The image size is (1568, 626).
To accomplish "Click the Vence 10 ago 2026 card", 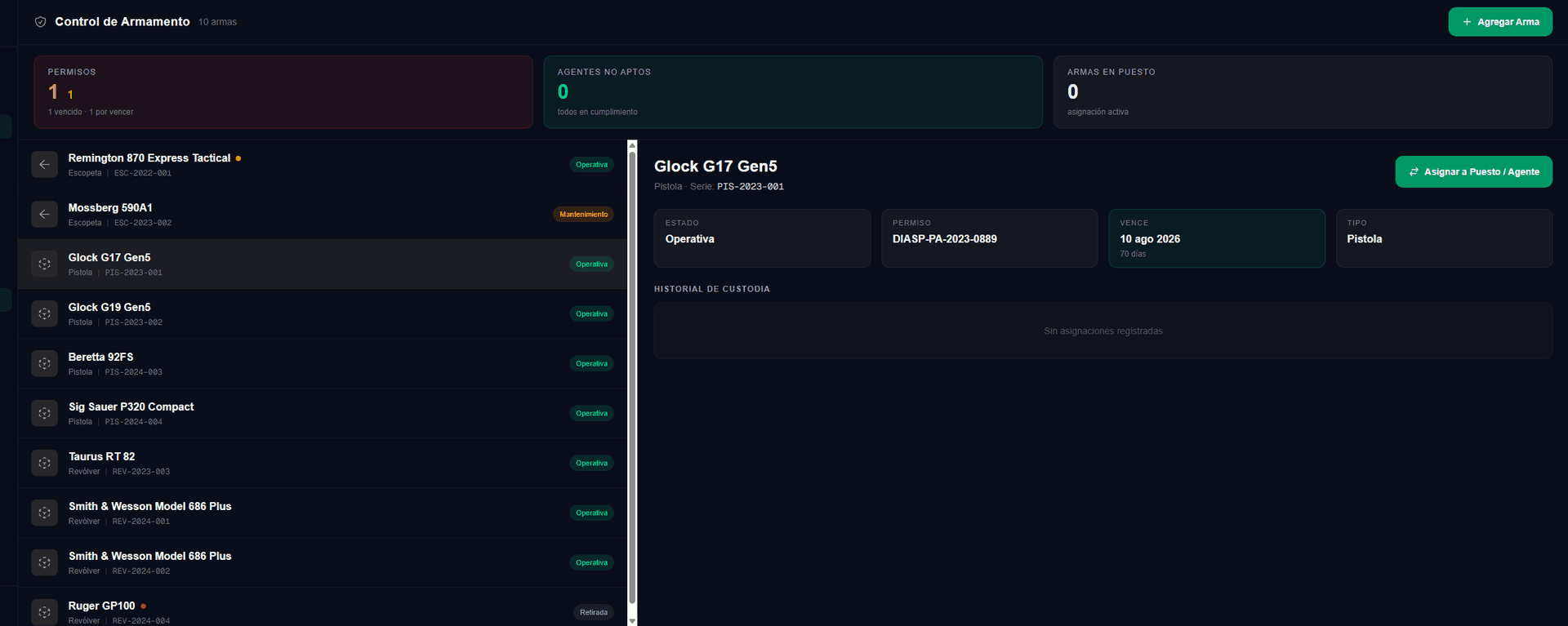I will click(1216, 238).
